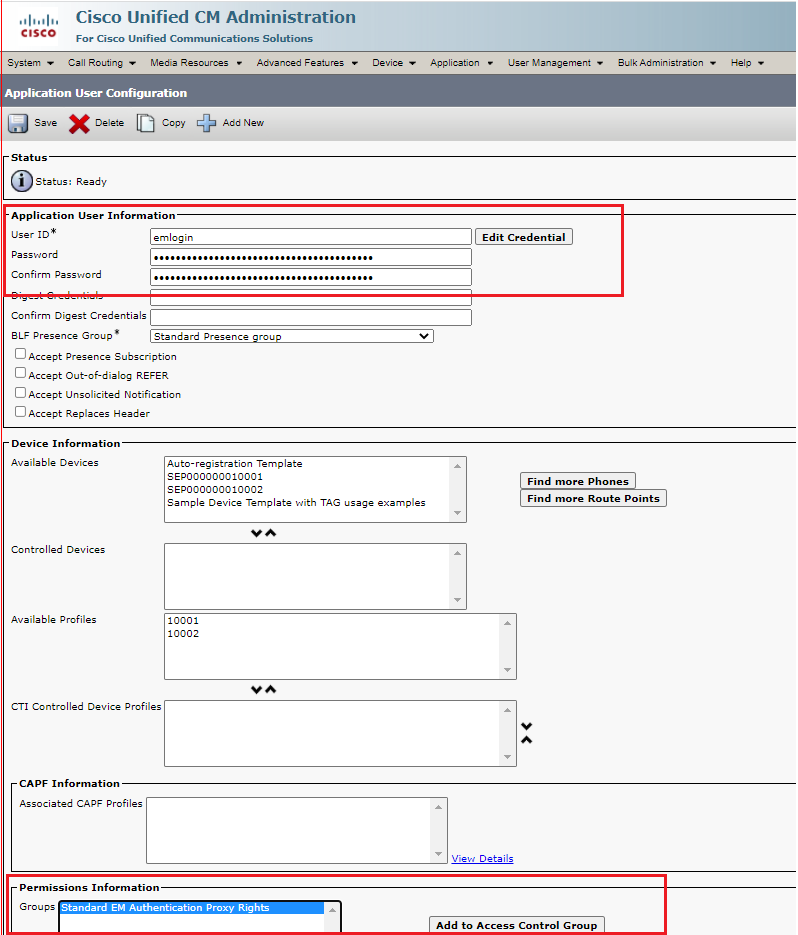Click the Status info icon
Screen dimensions: 798x935
point(21,181)
